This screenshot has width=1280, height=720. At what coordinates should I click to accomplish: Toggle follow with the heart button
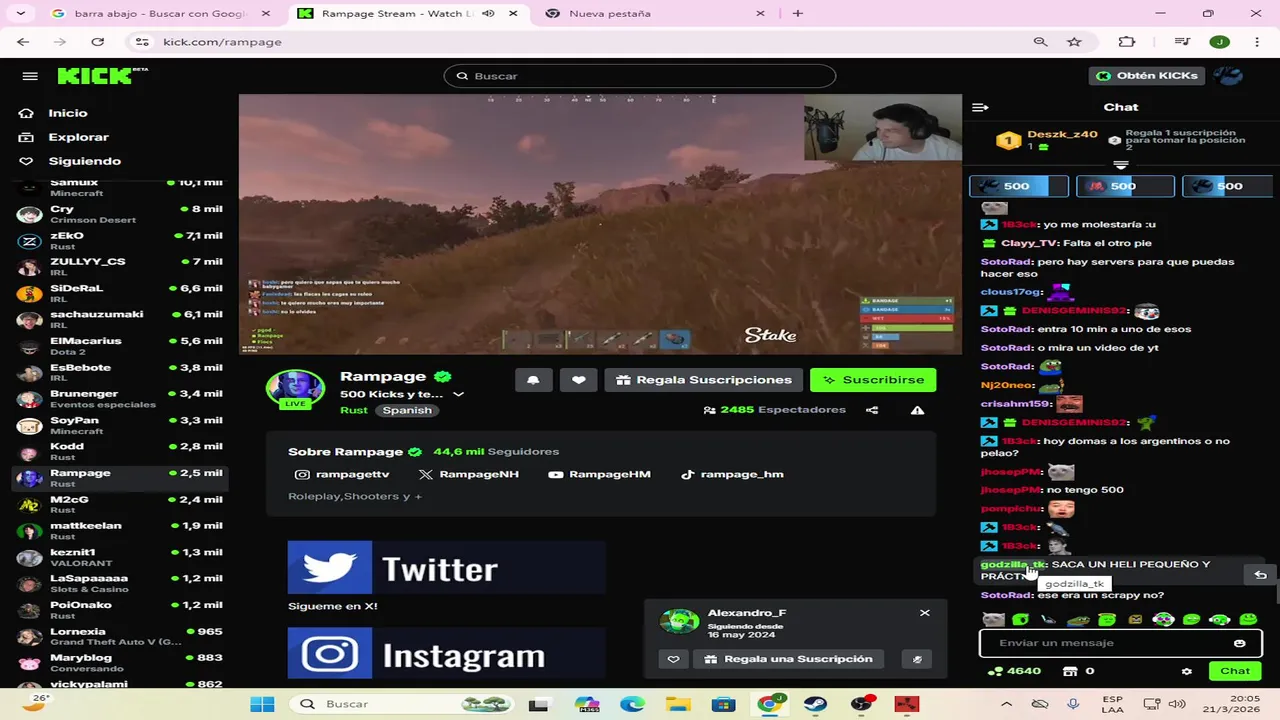(579, 380)
